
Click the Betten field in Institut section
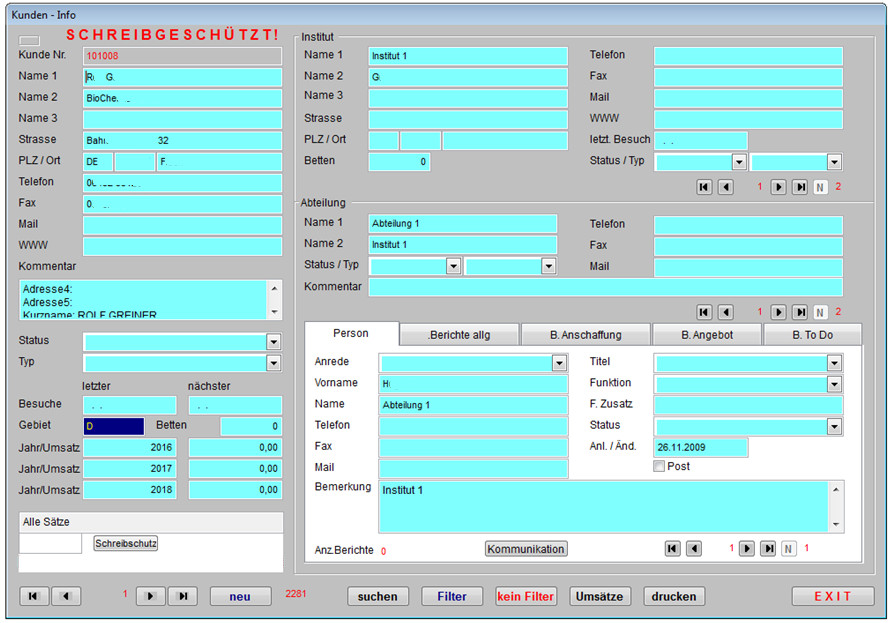click(399, 162)
